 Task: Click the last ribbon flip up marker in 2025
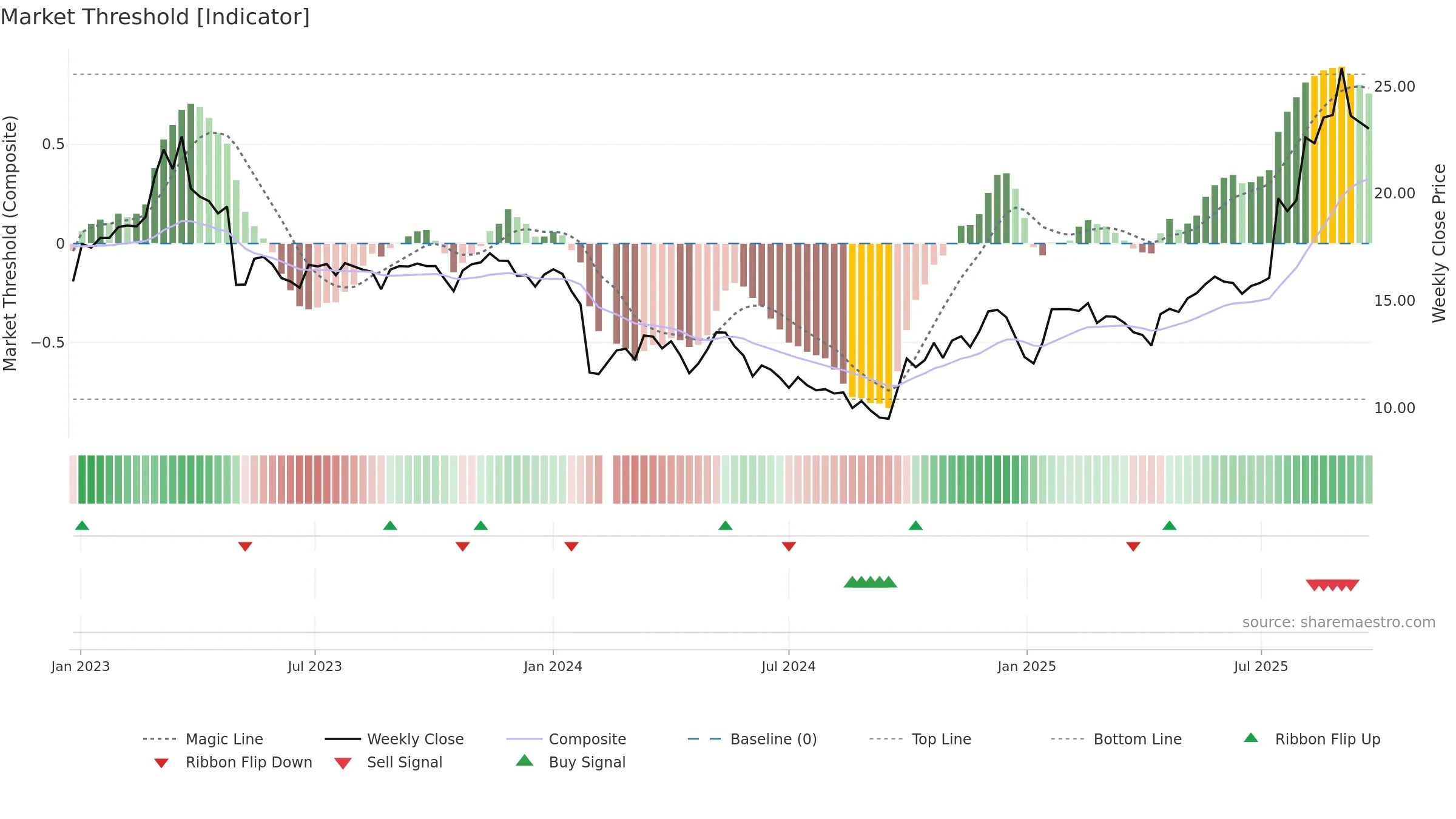click(x=1170, y=525)
